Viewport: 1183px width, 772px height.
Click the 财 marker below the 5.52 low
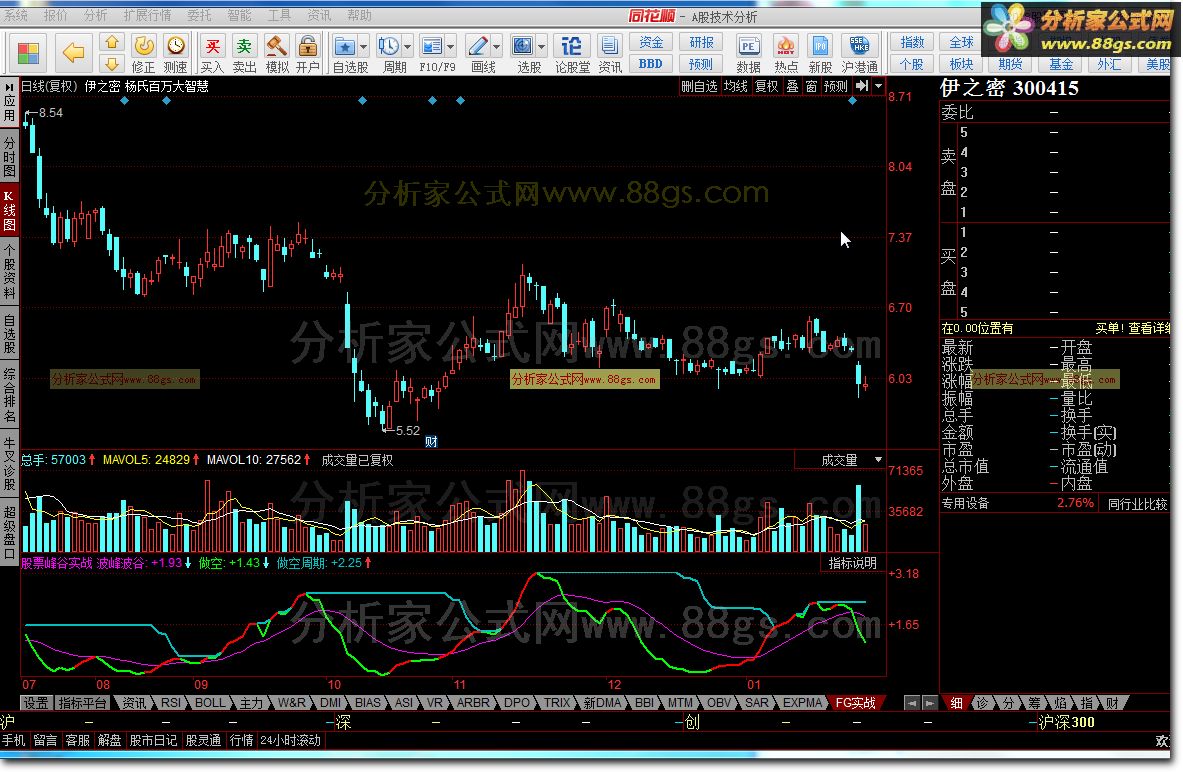[432, 441]
